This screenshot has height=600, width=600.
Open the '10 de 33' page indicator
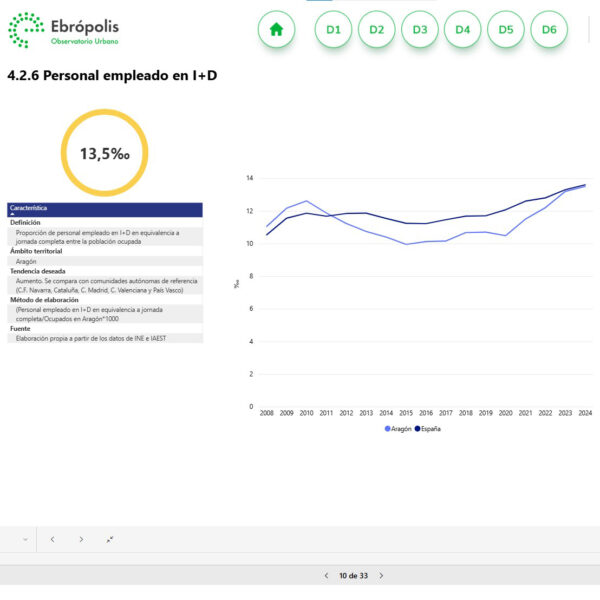tap(353, 576)
